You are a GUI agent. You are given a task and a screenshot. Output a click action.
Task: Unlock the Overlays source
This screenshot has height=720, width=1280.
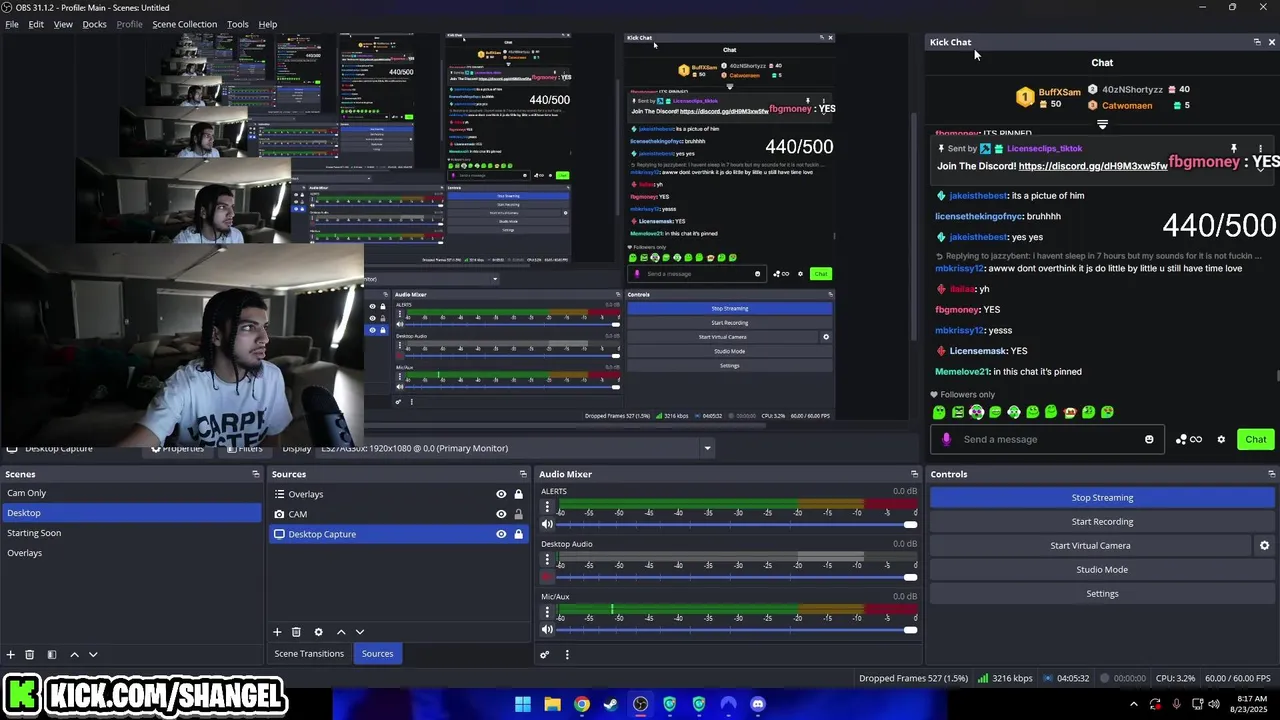coord(518,494)
